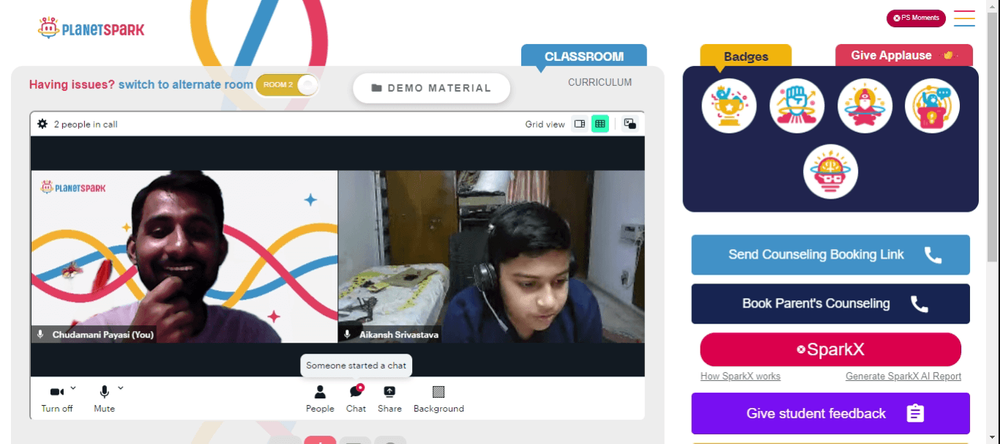
Task: Click Send Counseling Booking Link
Action: coord(830,255)
